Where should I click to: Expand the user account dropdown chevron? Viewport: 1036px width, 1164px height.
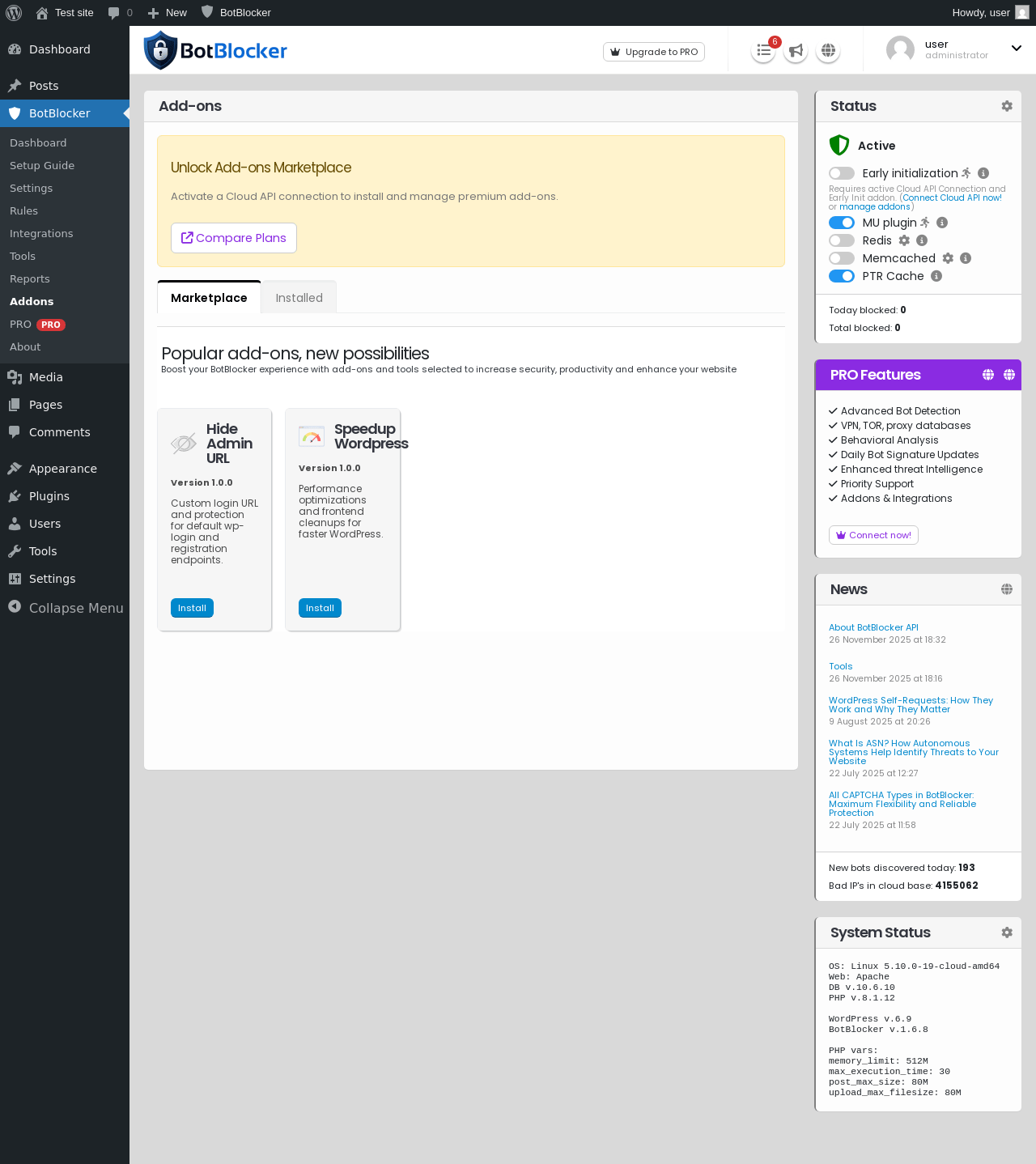click(1017, 49)
